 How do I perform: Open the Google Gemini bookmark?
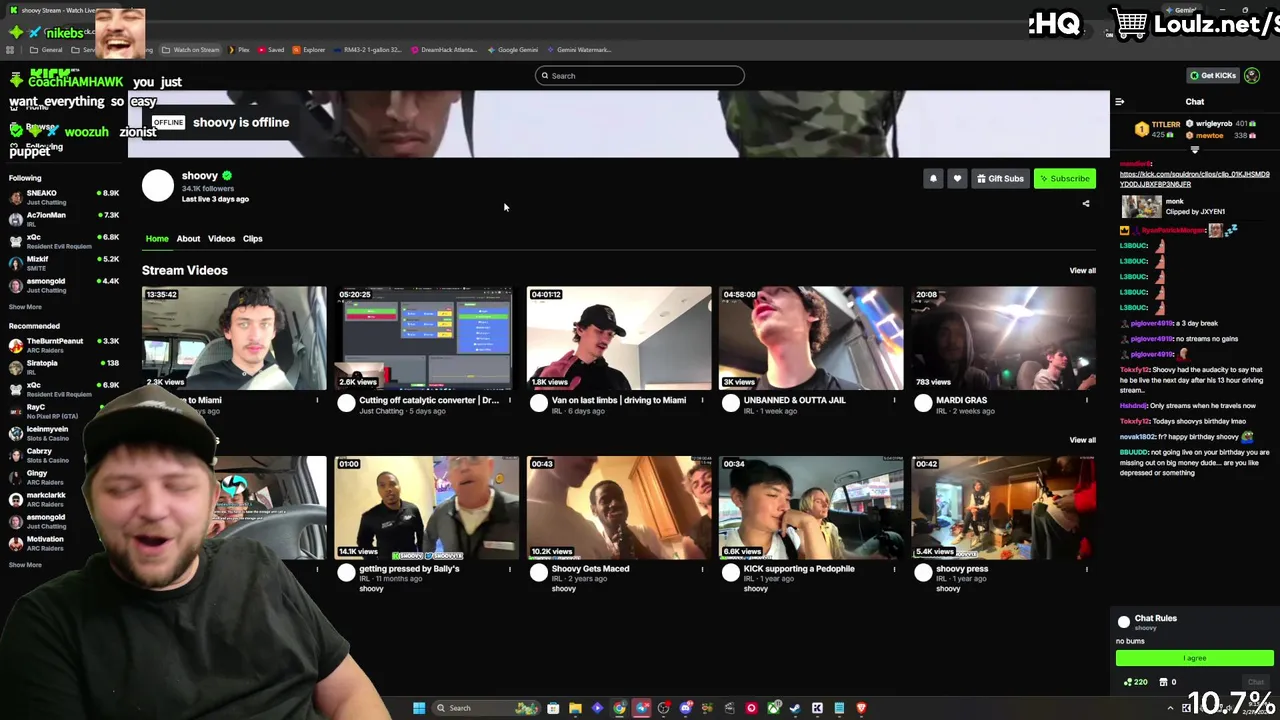pyautogui.click(x=513, y=50)
